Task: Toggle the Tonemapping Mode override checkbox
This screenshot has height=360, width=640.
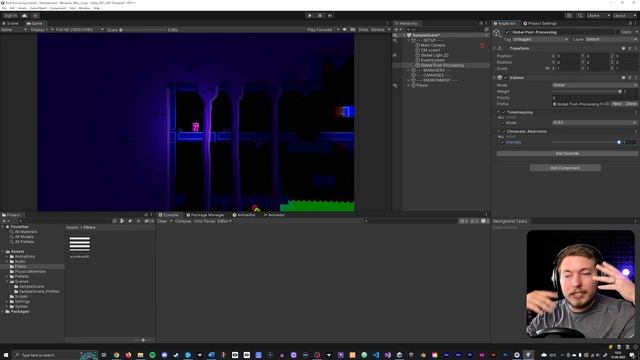Action: pos(502,122)
